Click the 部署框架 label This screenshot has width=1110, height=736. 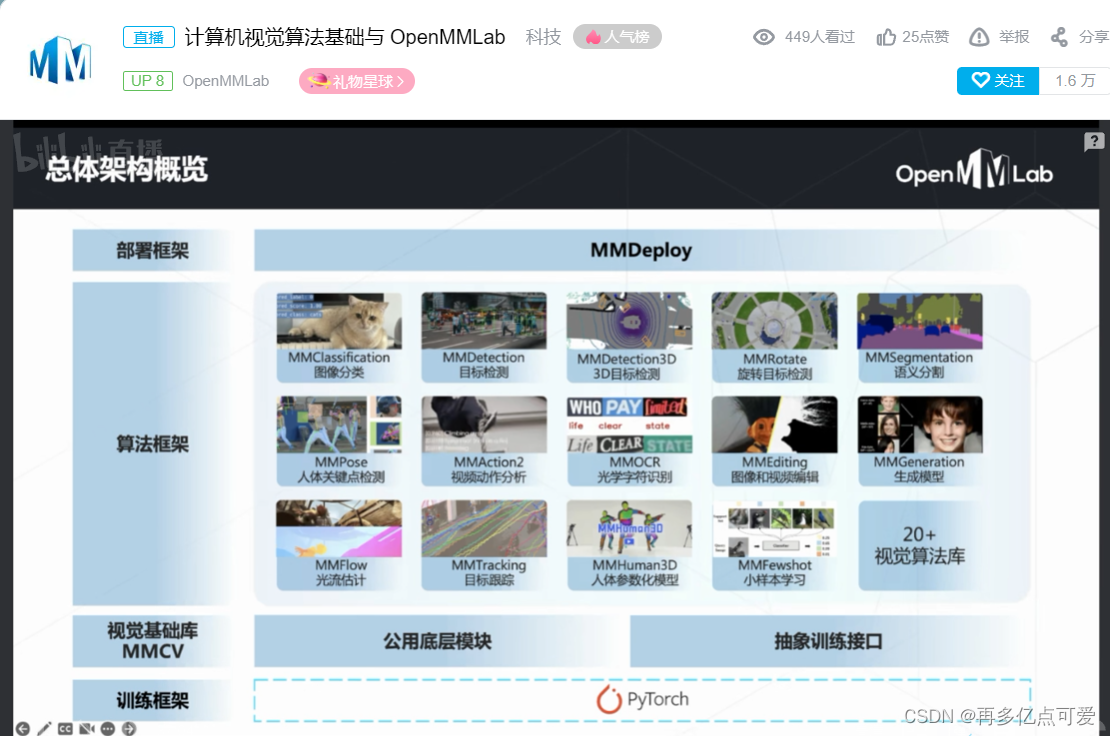coord(152,250)
